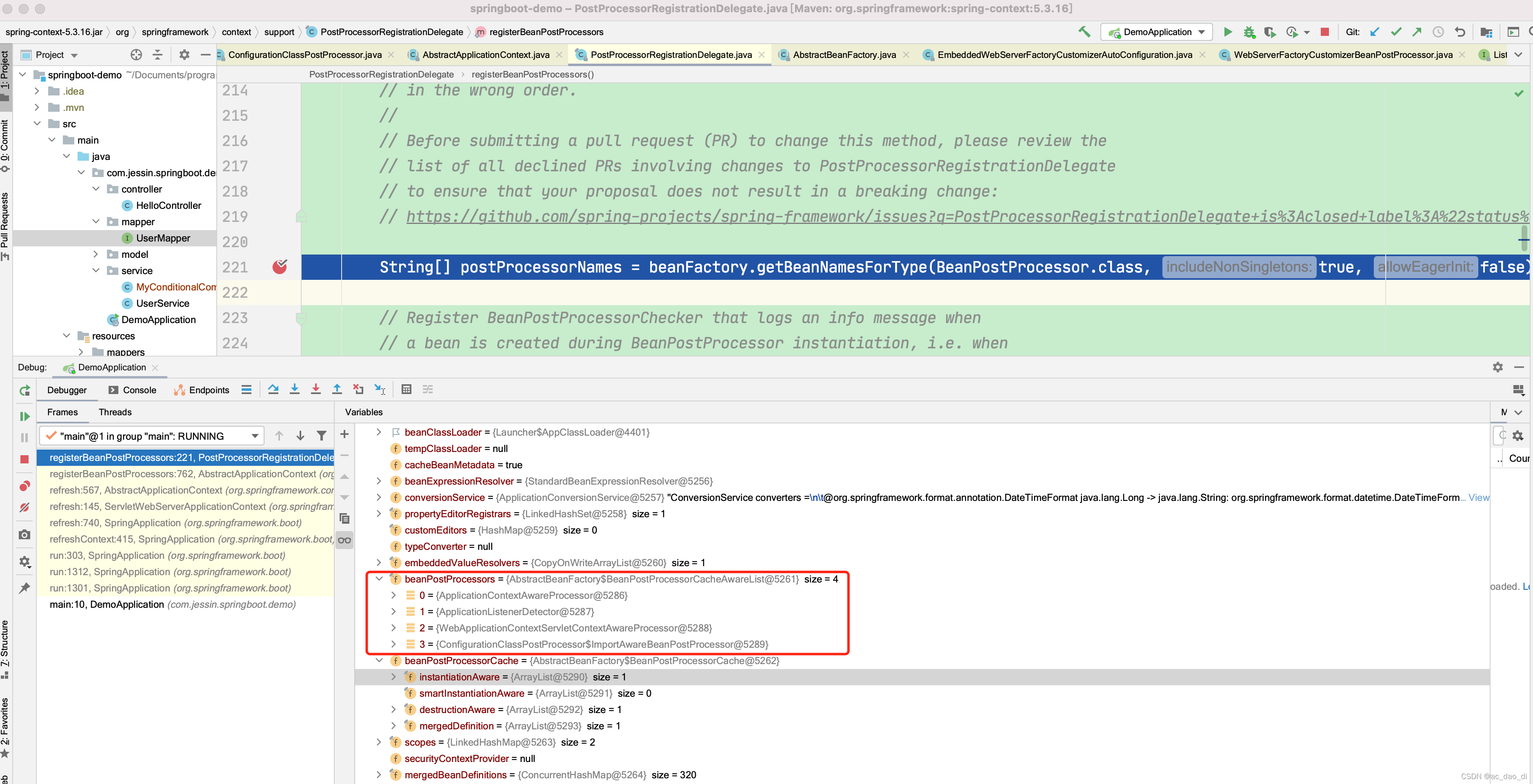Open the Pull Requests side tool window
Viewport: 1533px width, 784px height.
coord(5,227)
